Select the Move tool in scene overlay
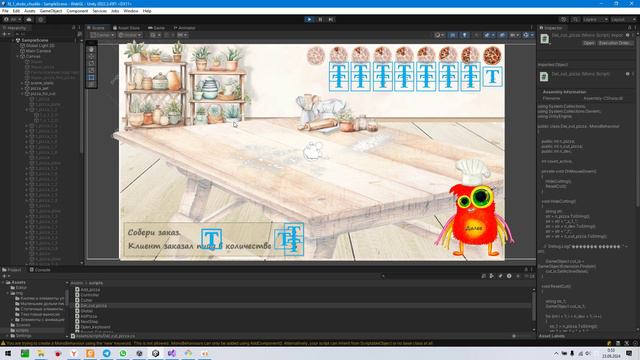Viewport: 640px width, 360px height. click(91, 56)
